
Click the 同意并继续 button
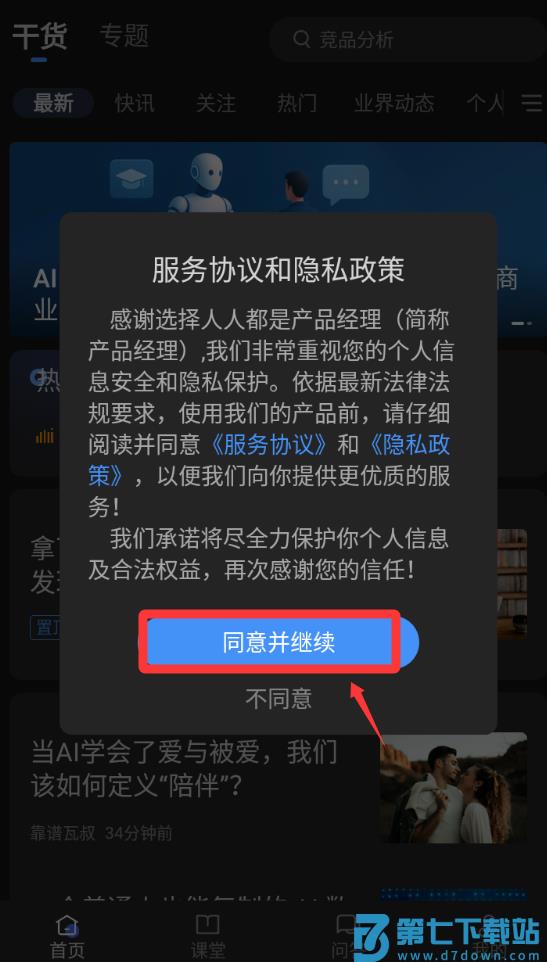[x=279, y=642]
